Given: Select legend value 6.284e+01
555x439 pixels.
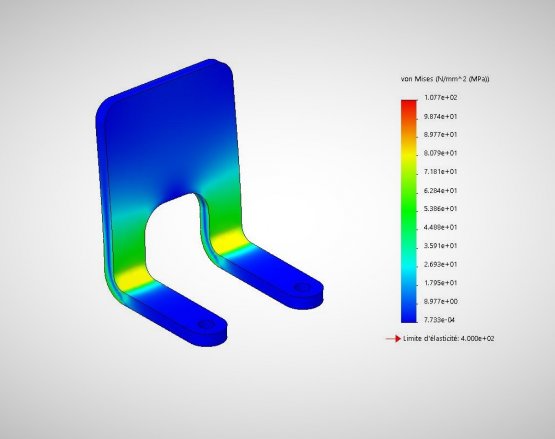Looking at the screenshot, I should pos(441,190).
